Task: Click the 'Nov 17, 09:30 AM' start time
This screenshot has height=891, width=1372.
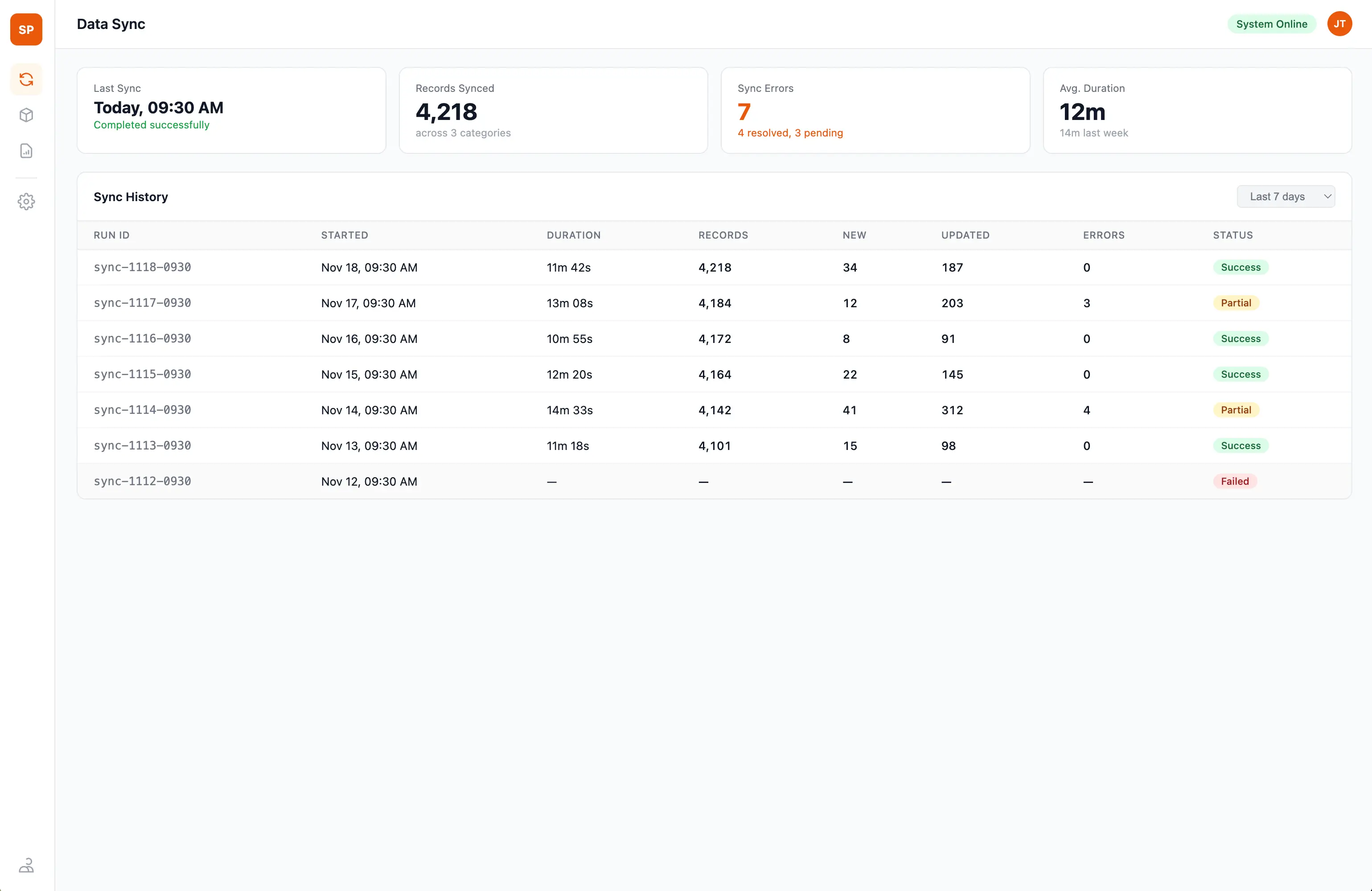Action: [x=368, y=303]
